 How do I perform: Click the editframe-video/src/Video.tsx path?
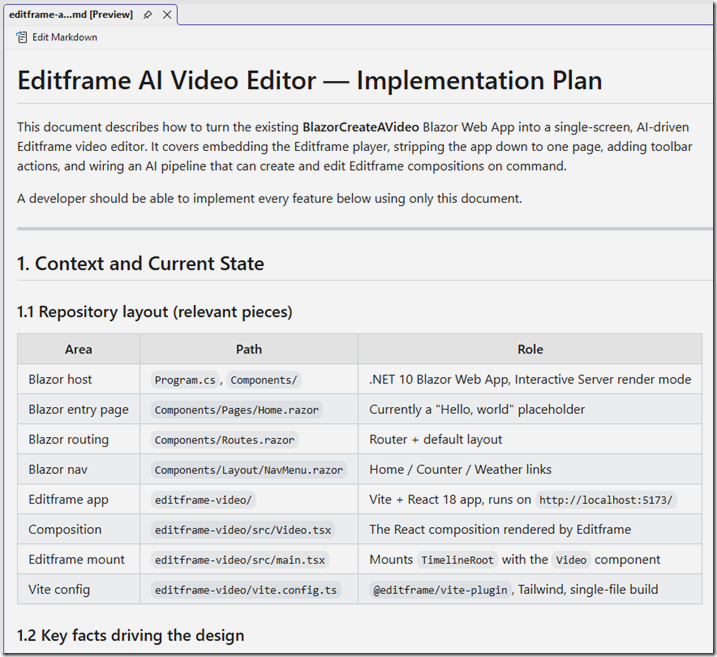(x=243, y=530)
